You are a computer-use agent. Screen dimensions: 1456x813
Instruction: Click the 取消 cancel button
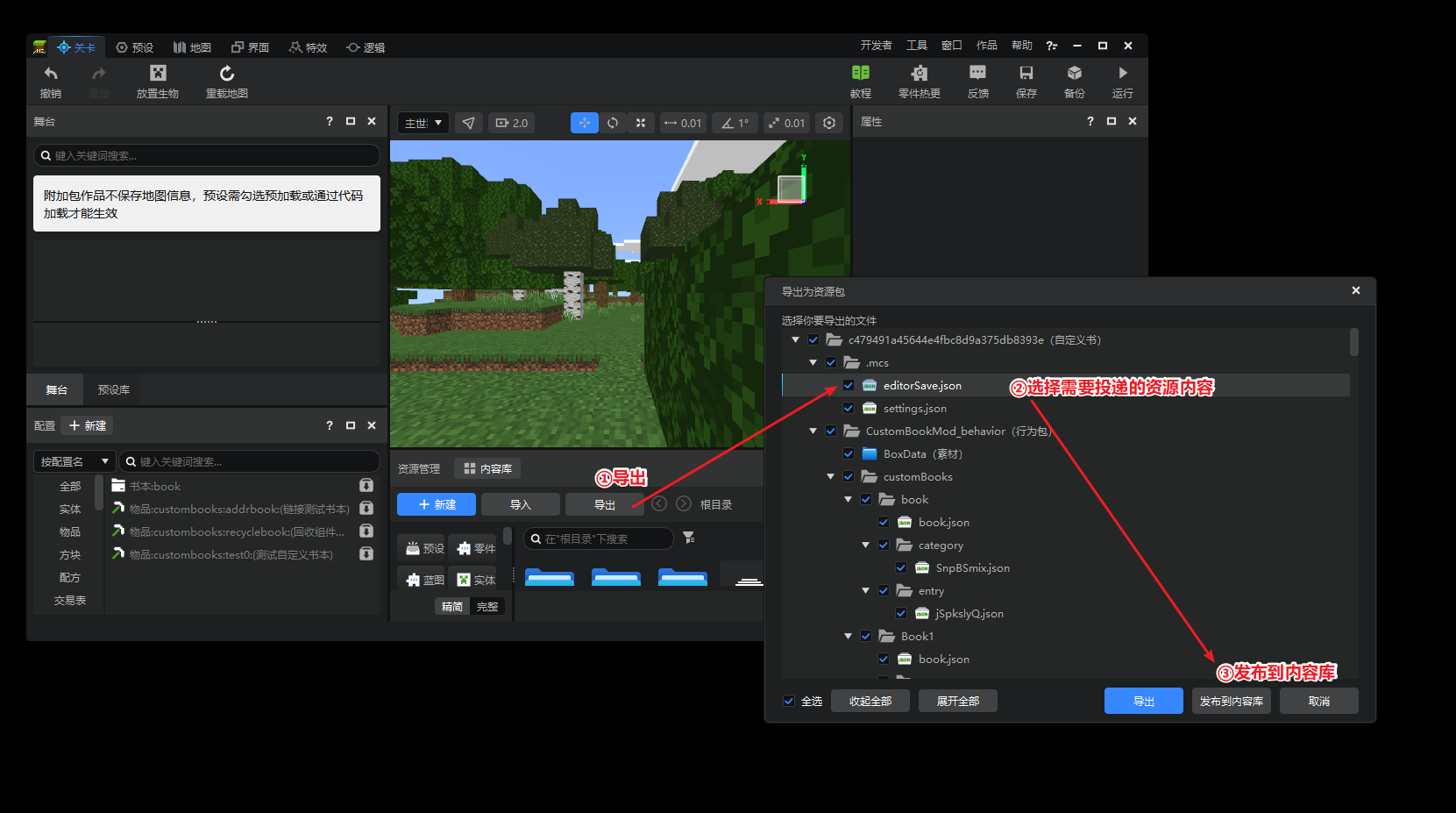[x=1319, y=701]
